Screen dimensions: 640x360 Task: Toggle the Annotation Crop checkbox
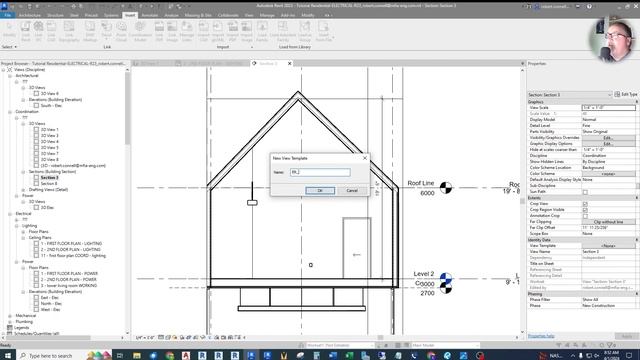585,216
